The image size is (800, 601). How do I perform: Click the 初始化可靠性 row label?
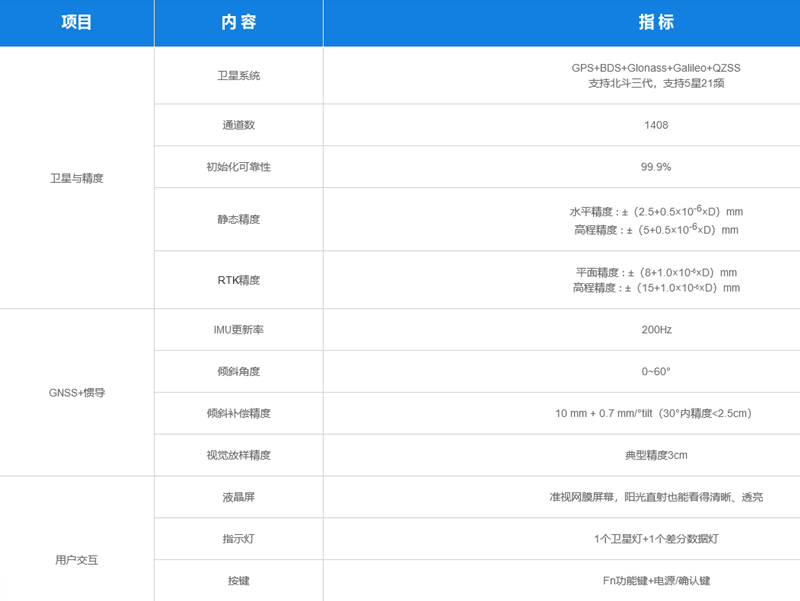point(239,167)
